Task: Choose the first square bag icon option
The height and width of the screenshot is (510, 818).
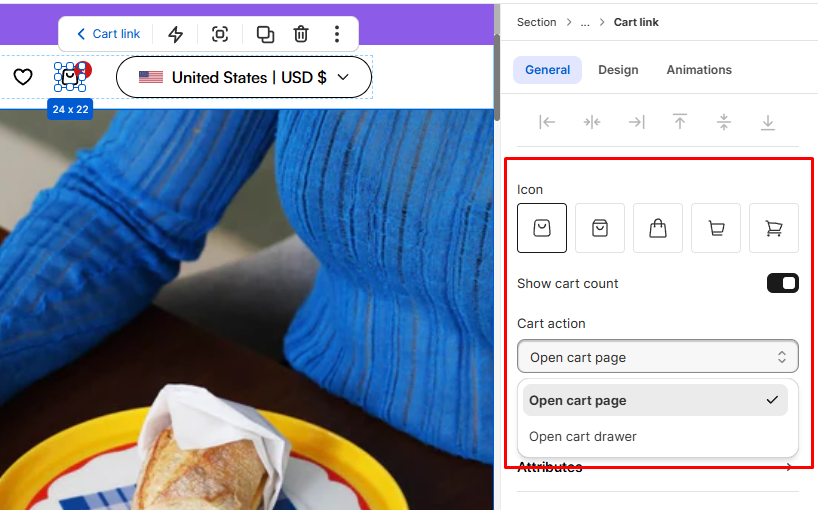Action: tap(542, 228)
